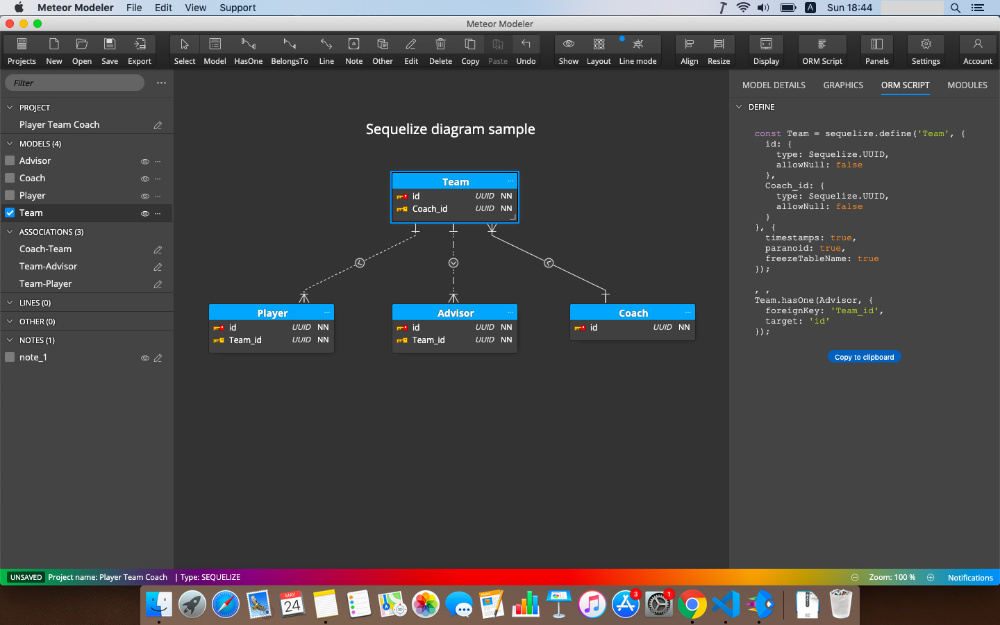
Task: Check the Player model checkbox
Action: [x=10, y=195]
